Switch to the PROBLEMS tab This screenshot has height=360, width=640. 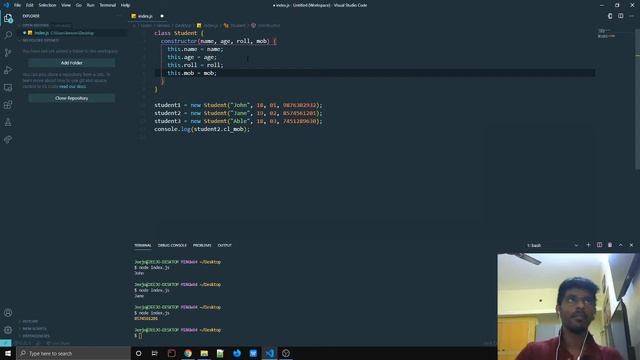(202, 245)
